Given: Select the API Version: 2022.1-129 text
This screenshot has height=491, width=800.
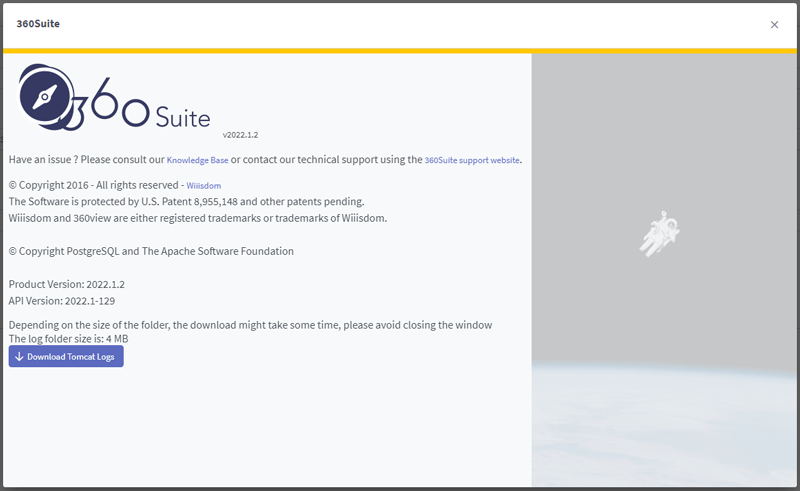Looking at the screenshot, I should pos(62,301).
